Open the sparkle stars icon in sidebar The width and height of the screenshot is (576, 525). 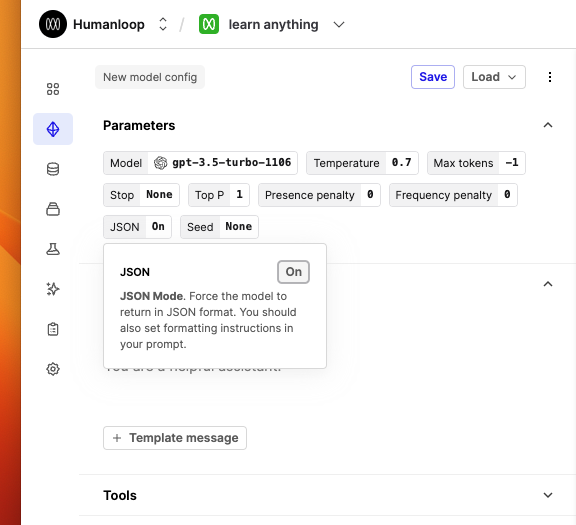(x=53, y=289)
